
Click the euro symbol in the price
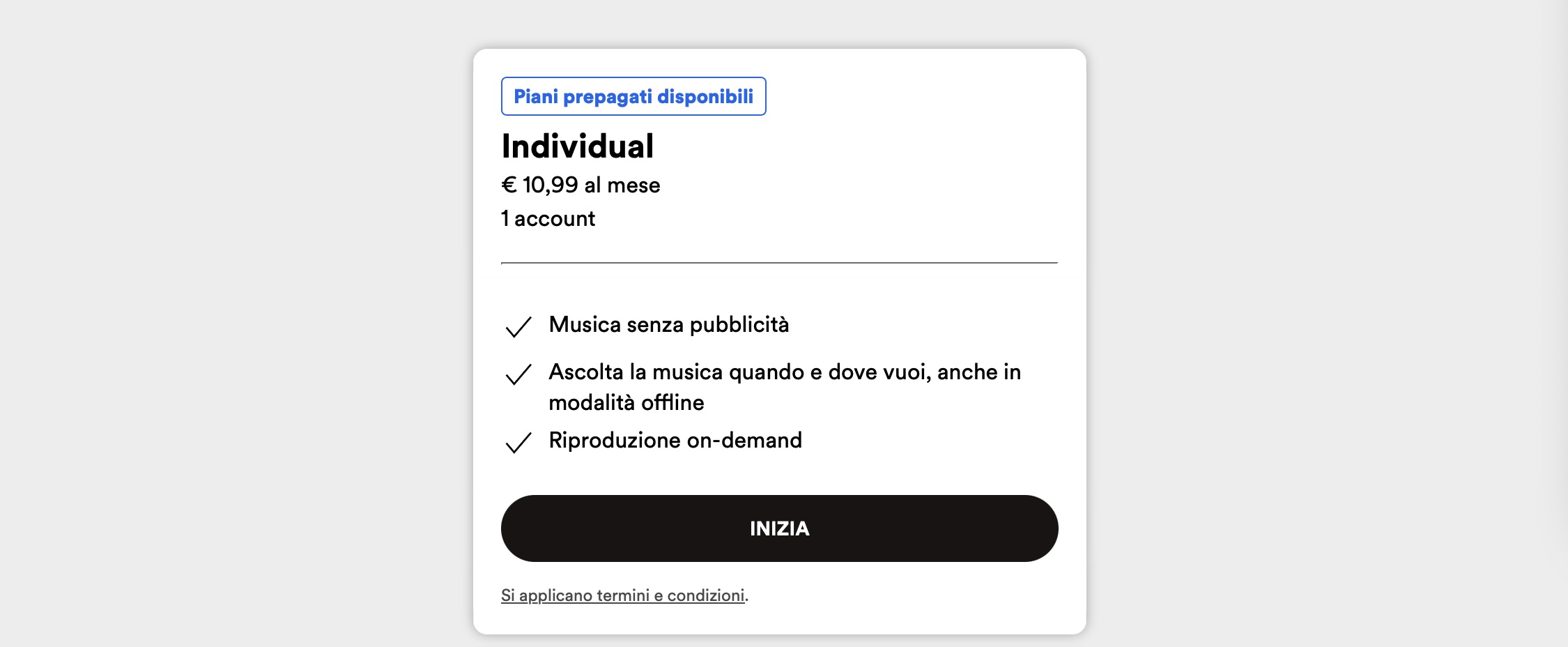pyautogui.click(x=509, y=185)
